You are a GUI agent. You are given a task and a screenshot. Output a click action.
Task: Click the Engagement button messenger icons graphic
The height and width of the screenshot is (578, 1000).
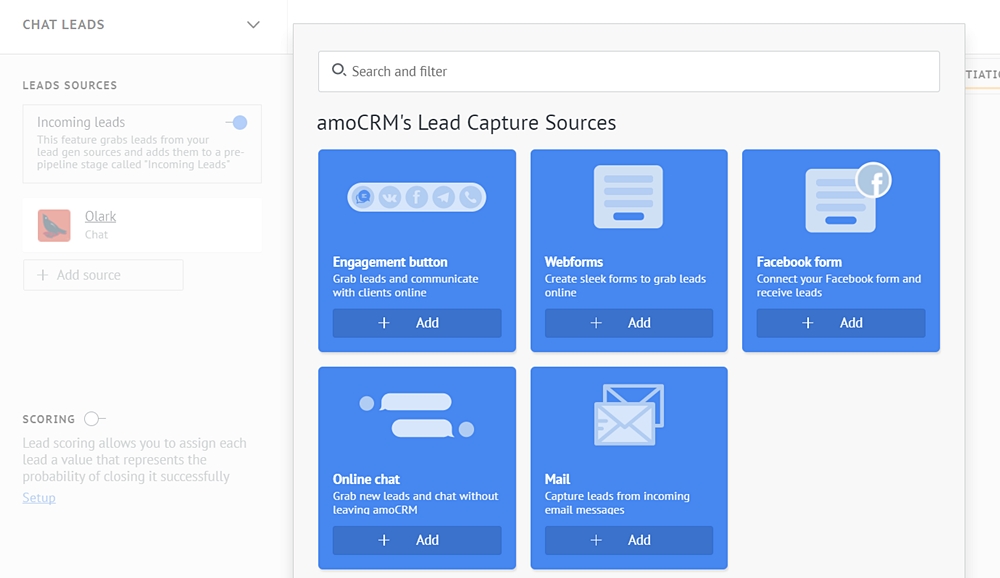[x=416, y=197]
